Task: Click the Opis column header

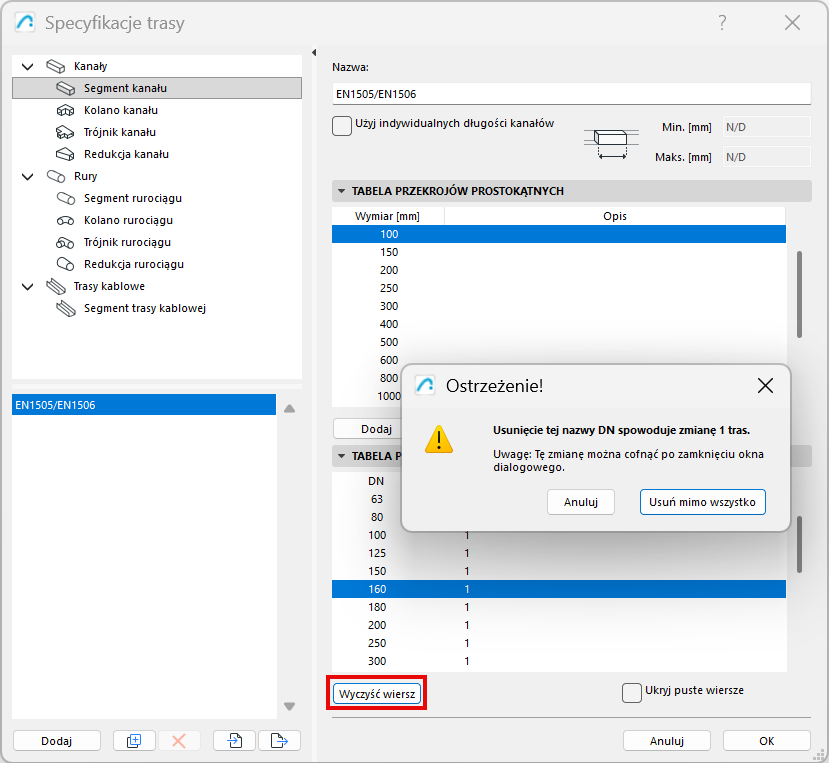Action: coord(615,216)
